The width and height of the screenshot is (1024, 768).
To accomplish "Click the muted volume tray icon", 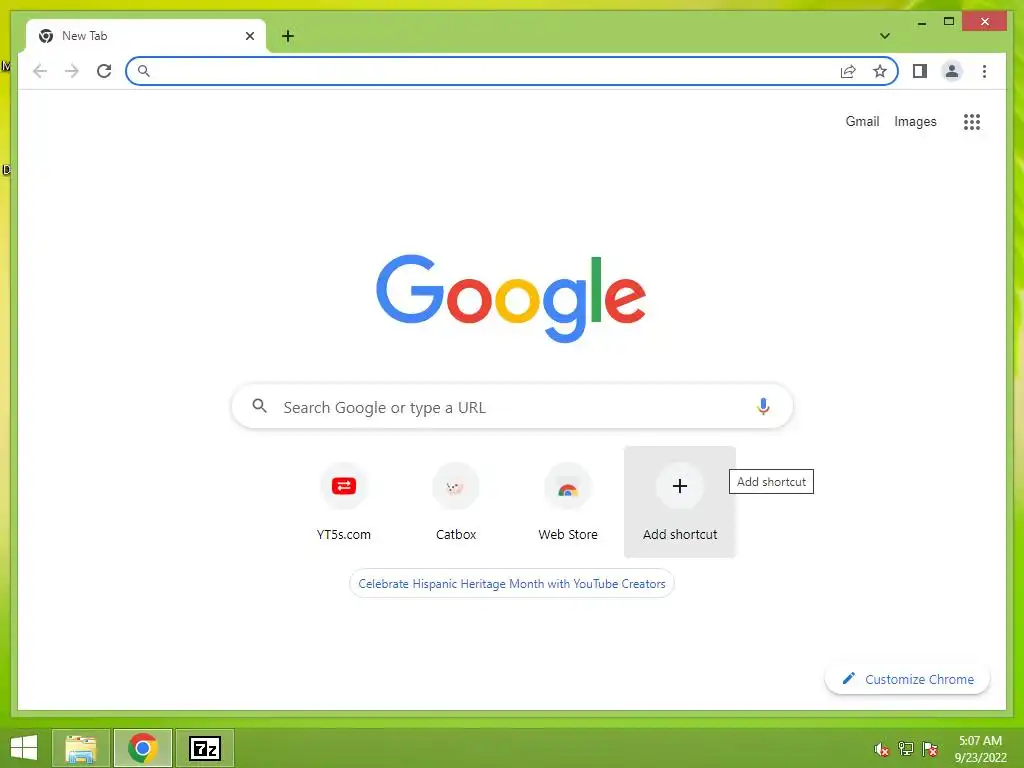I will [x=882, y=749].
